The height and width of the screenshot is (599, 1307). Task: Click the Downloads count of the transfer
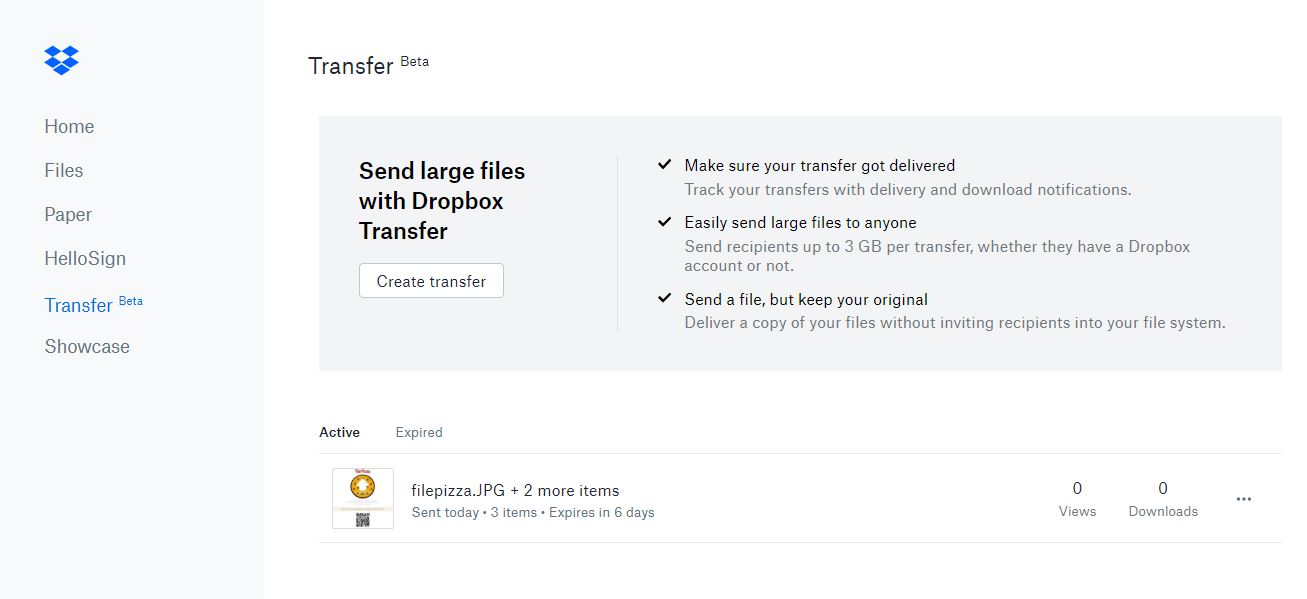pos(1163,499)
